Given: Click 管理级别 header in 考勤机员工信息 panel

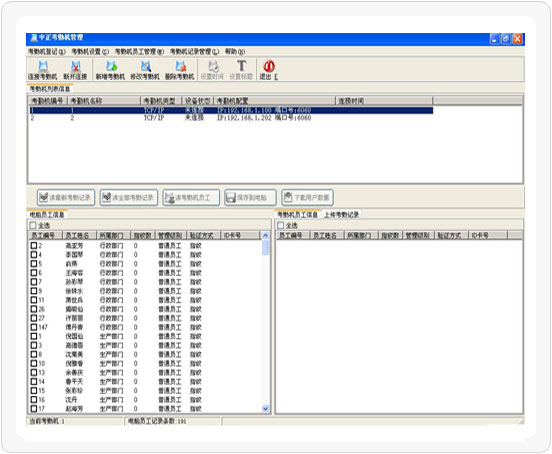Looking at the screenshot, I should tap(419, 235).
